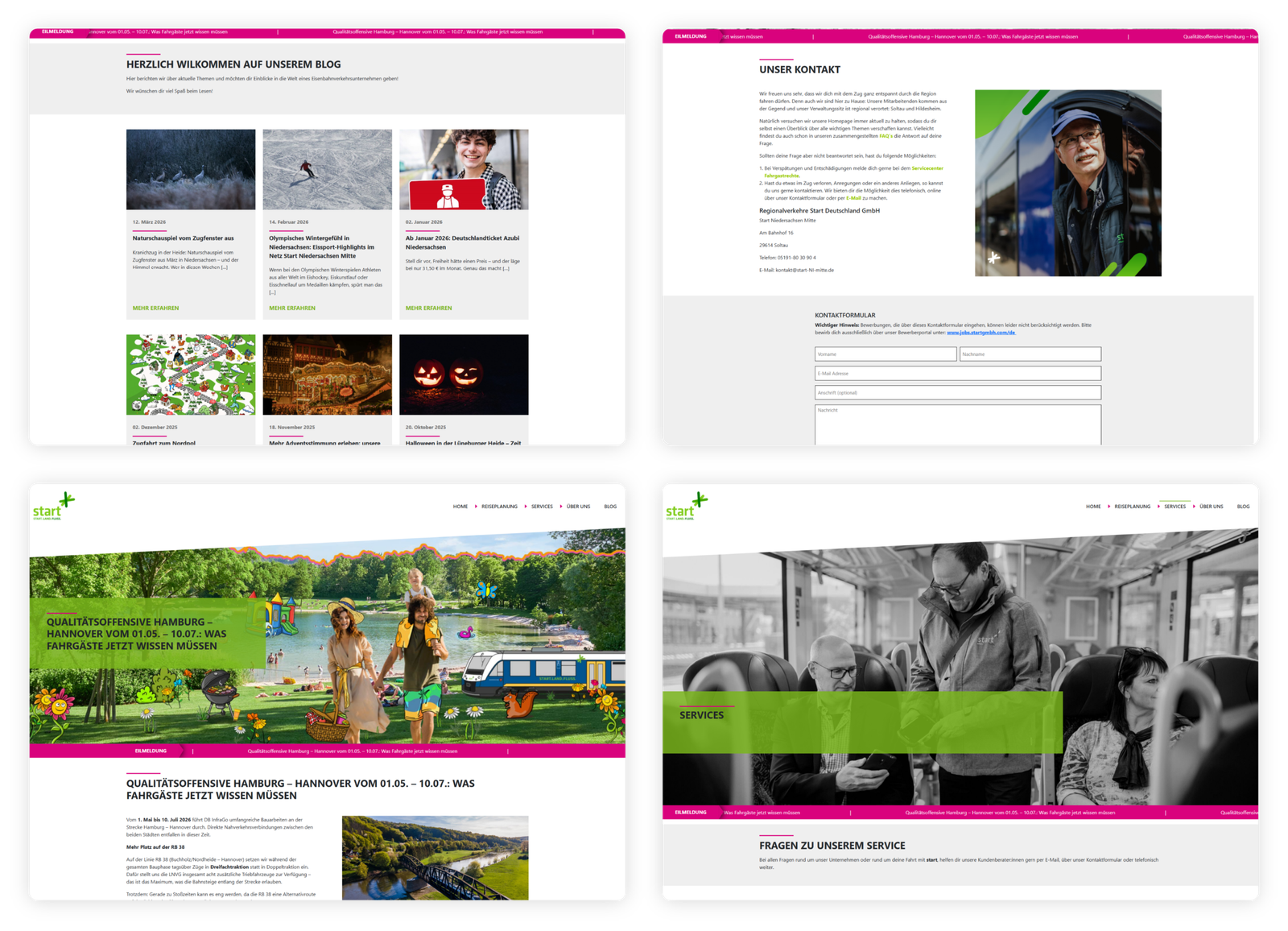Select BLOG in the Services page navigation
This screenshot has width=1288, height=931.
click(x=1243, y=507)
